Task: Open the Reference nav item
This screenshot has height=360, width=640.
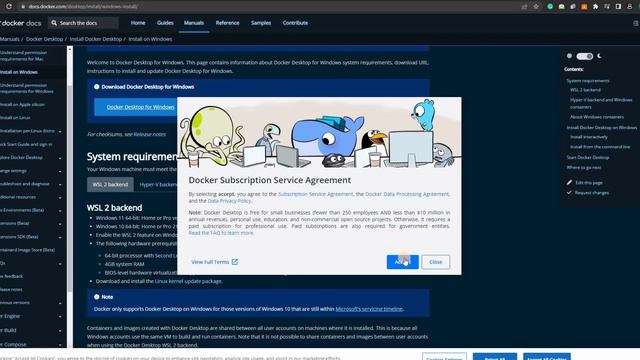Action: [x=227, y=23]
